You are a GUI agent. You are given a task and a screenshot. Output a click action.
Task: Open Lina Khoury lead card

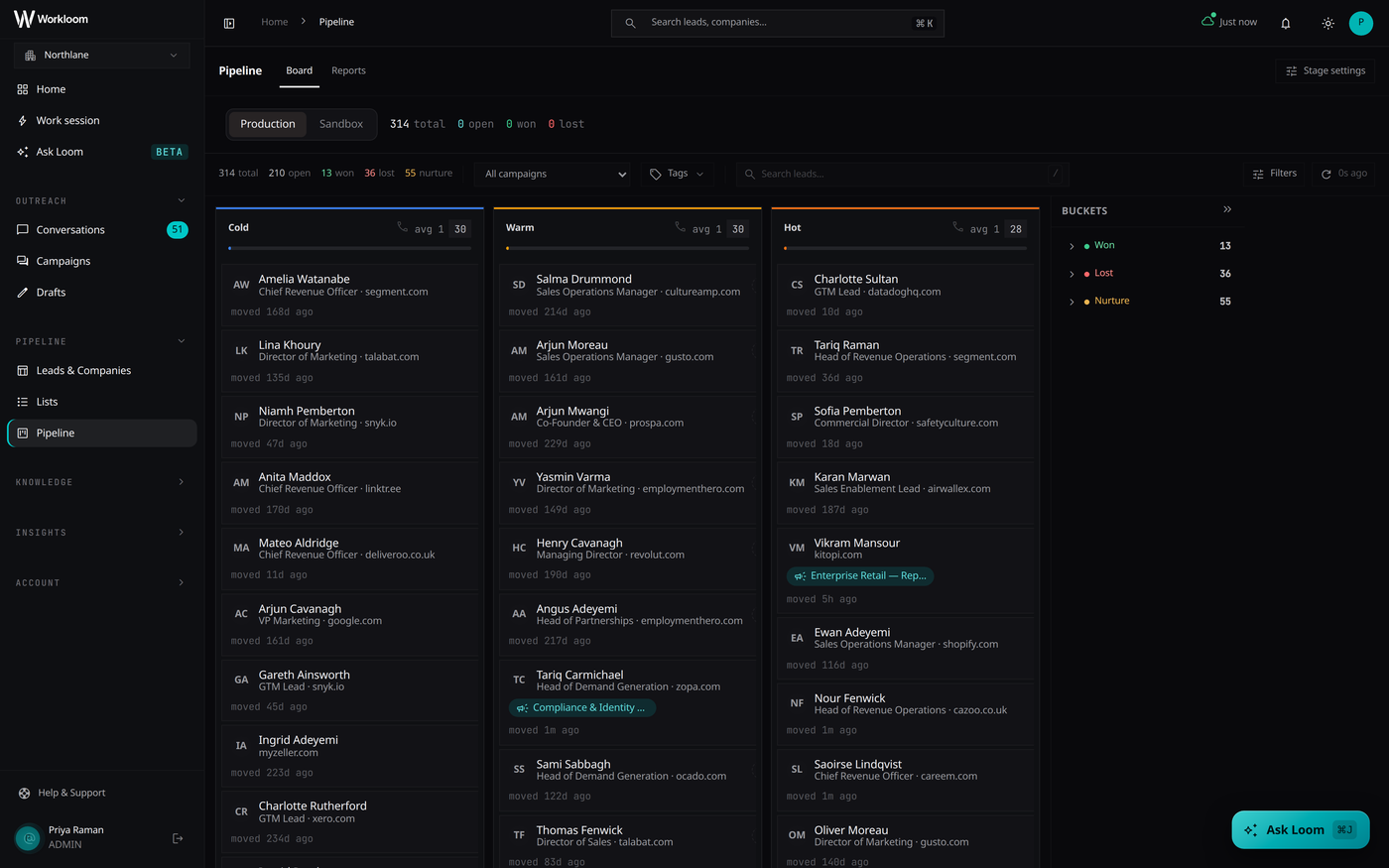point(349,361)
